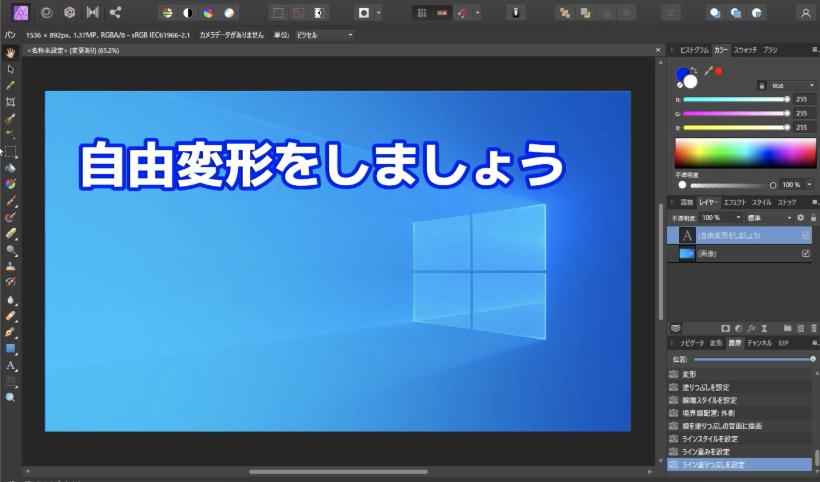
Task: Select the Blur water-drop tool
Action: (x=10, y=300)
